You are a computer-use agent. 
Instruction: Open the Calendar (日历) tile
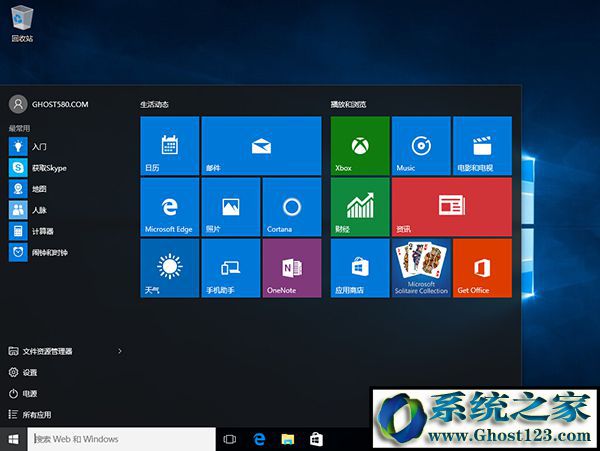click(170, 146)
